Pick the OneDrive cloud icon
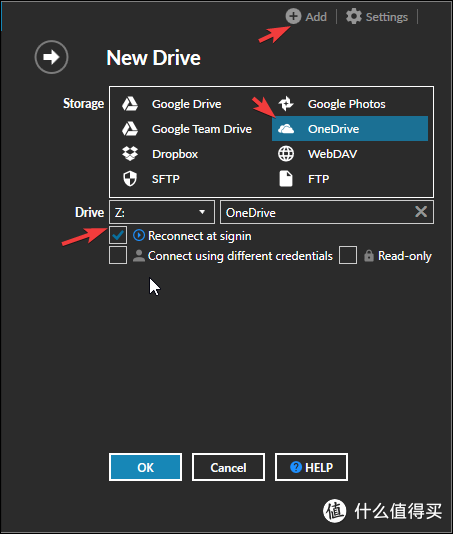Image resolution: width=453 pixels, height=534 pixels. 286,129
